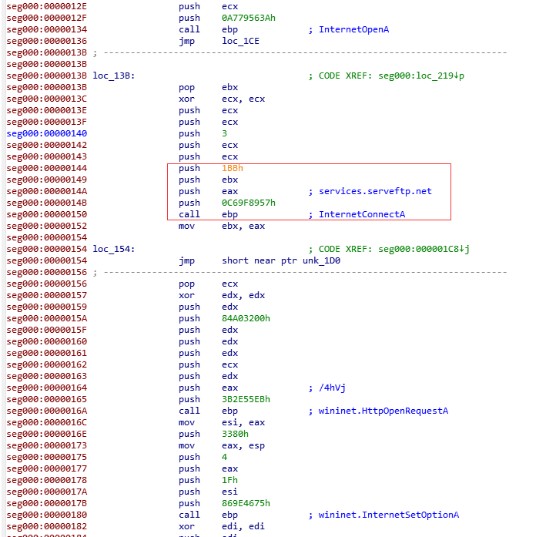Click the "services.serveftp.net" comment
Viewport: 540px width, 537px height.
(375, 191)
